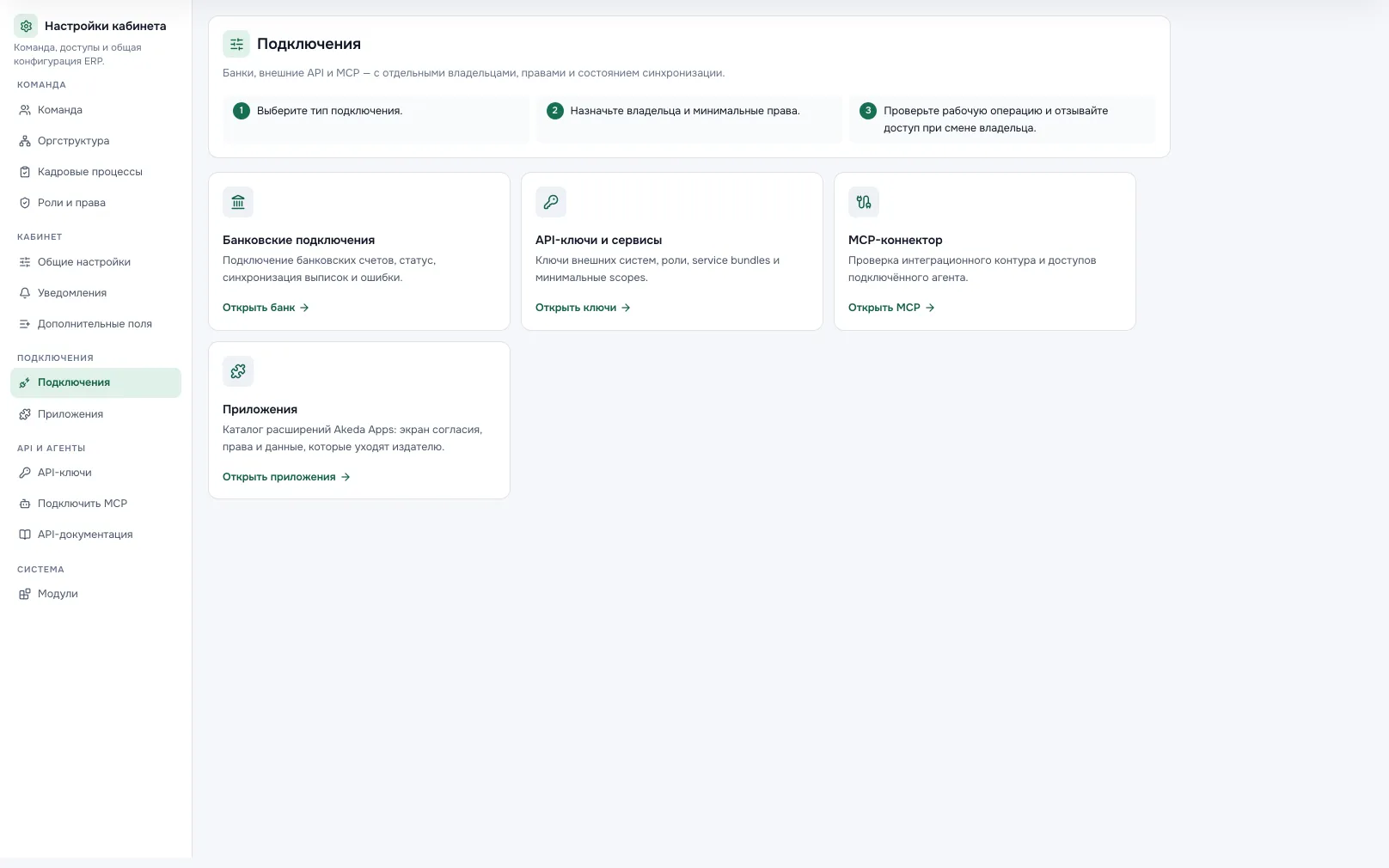Click the arrow after Открыть MCP
The image size is (1389, 868).
tap(930, 308)
